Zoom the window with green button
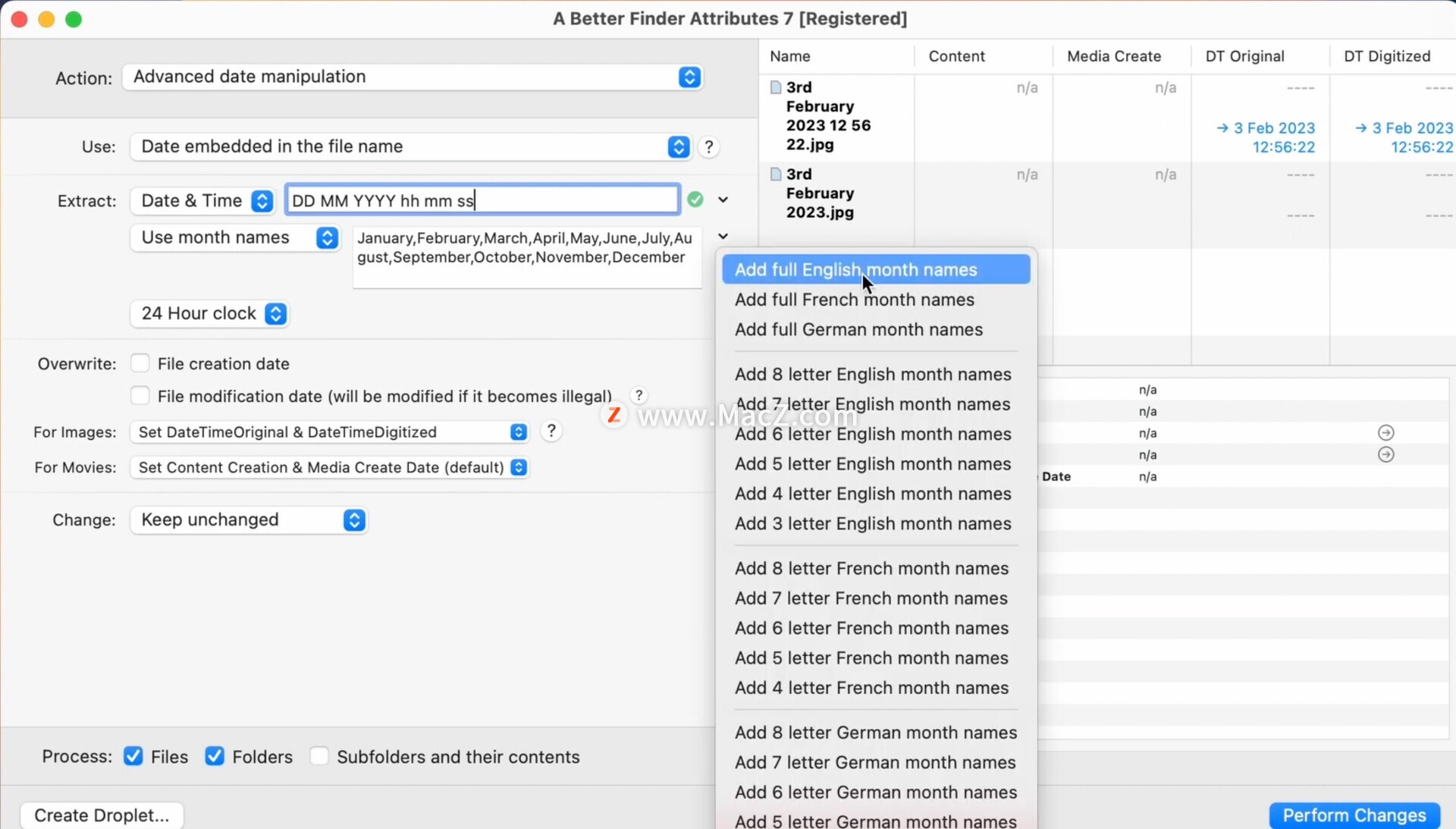The height and width of the screenshot is (829, 1456). (x=74, y=19)
